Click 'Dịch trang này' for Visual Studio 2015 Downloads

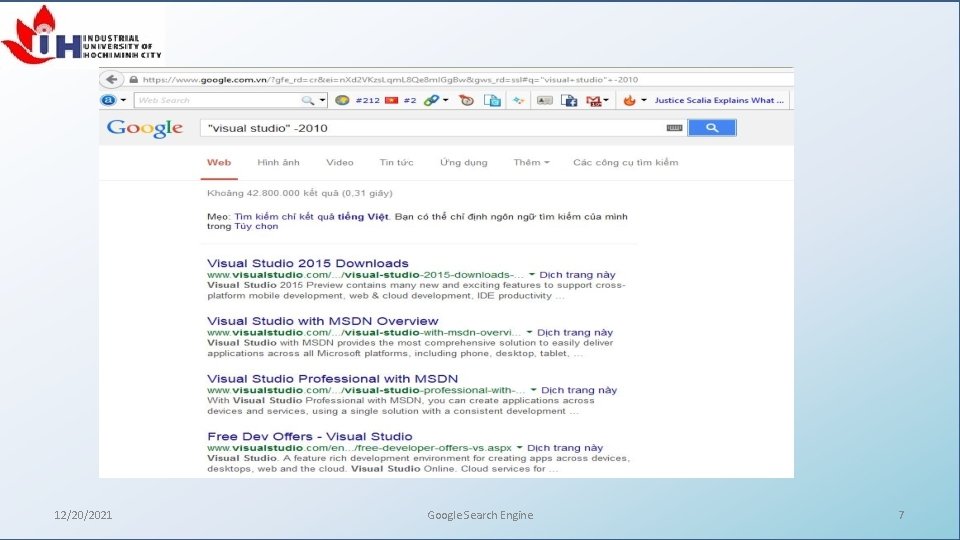[x=577, y=275]
